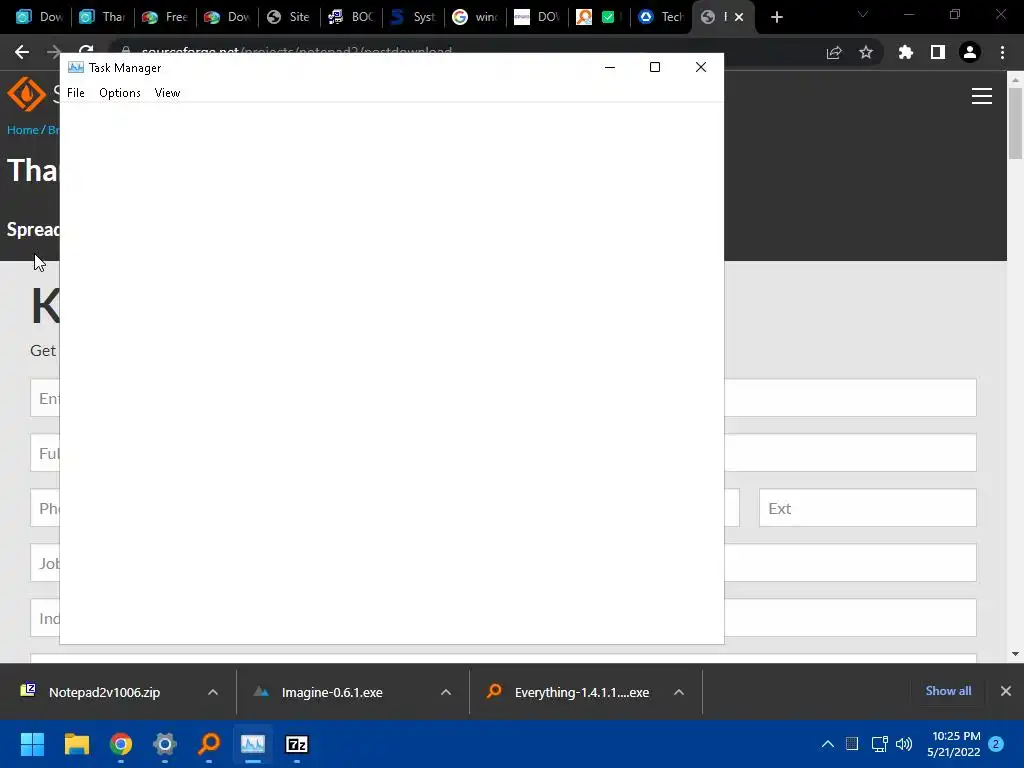Click the downloaded Notepad2v1006.zip file
This screenshot has width=1024, height=768.
[104, 692]
